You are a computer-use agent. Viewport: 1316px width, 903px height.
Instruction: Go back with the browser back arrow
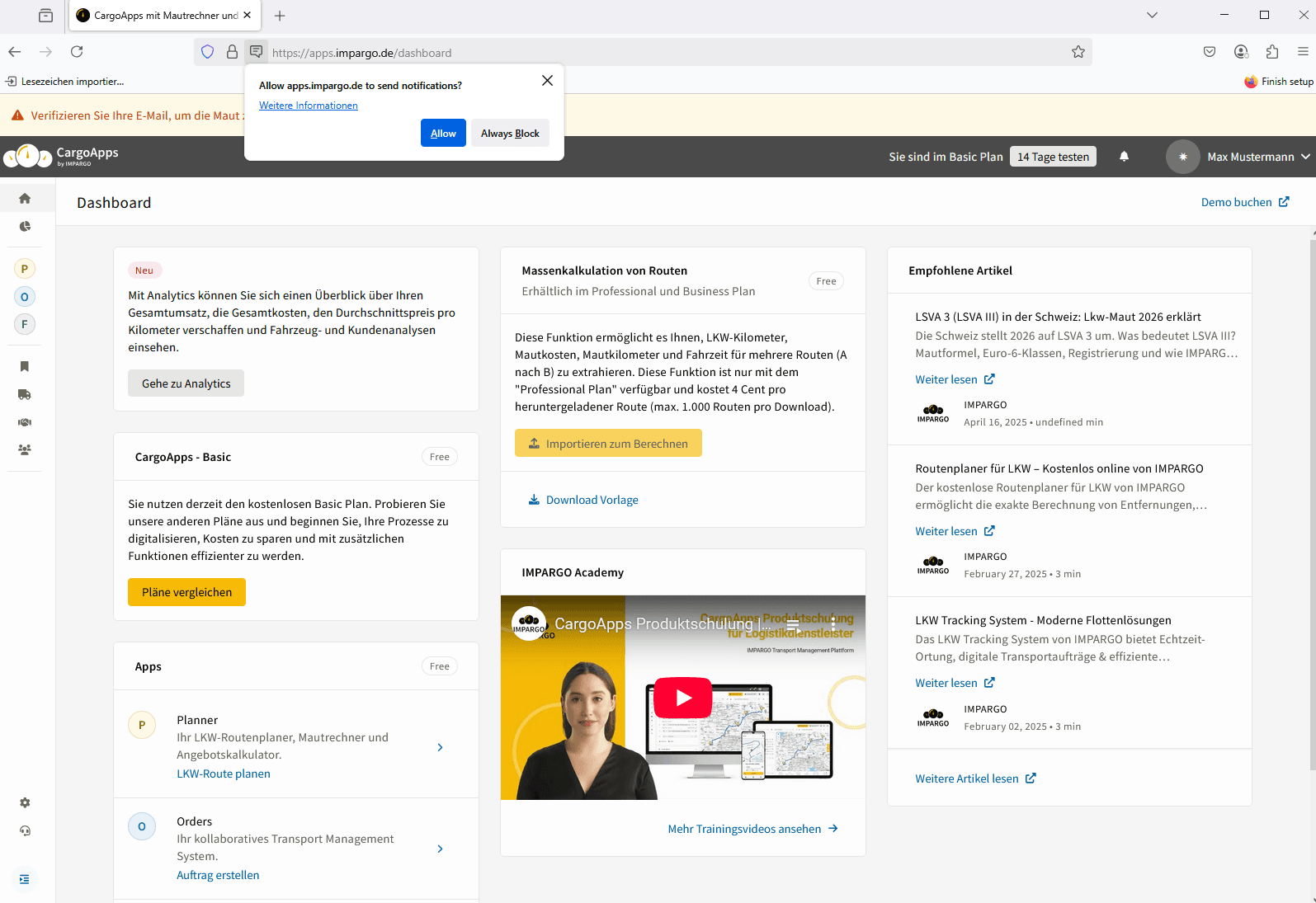[15, 52]
